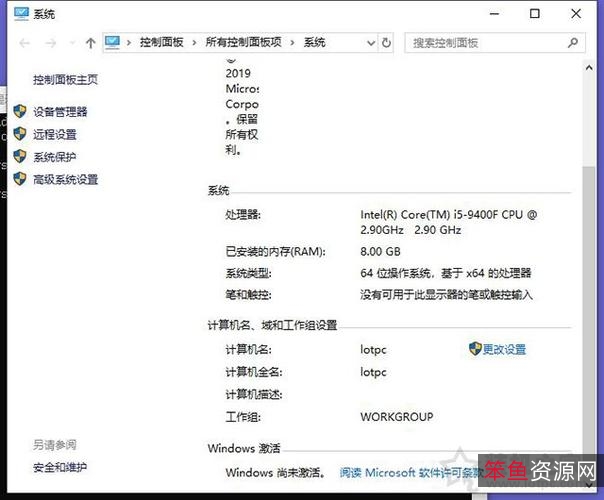Select the RAM value 8.00 GB
This screenshot has width=604, height=500.
pos(380,252)
